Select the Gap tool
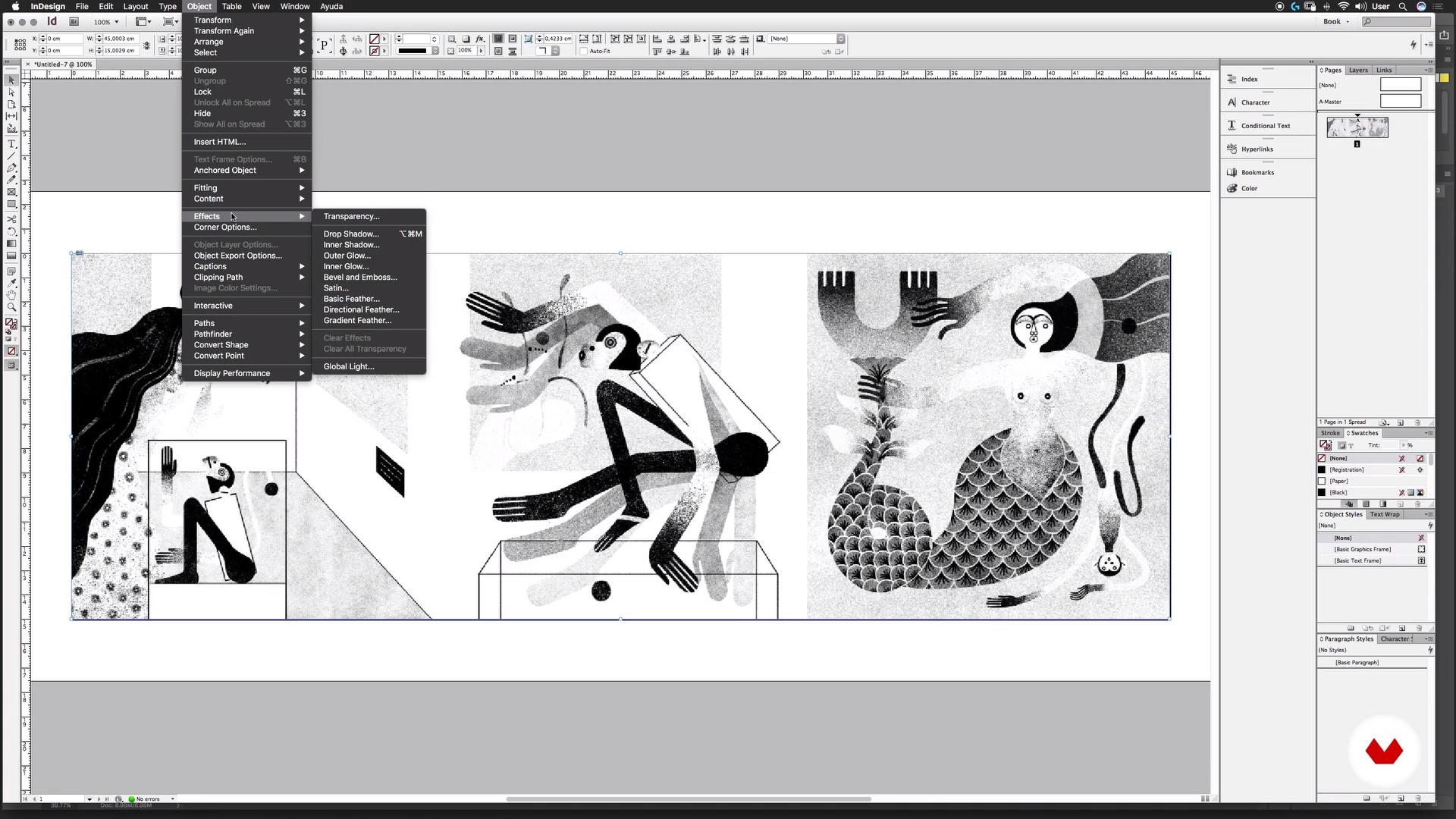Viewport: 1456px width, 819px height. coord(11,117)
